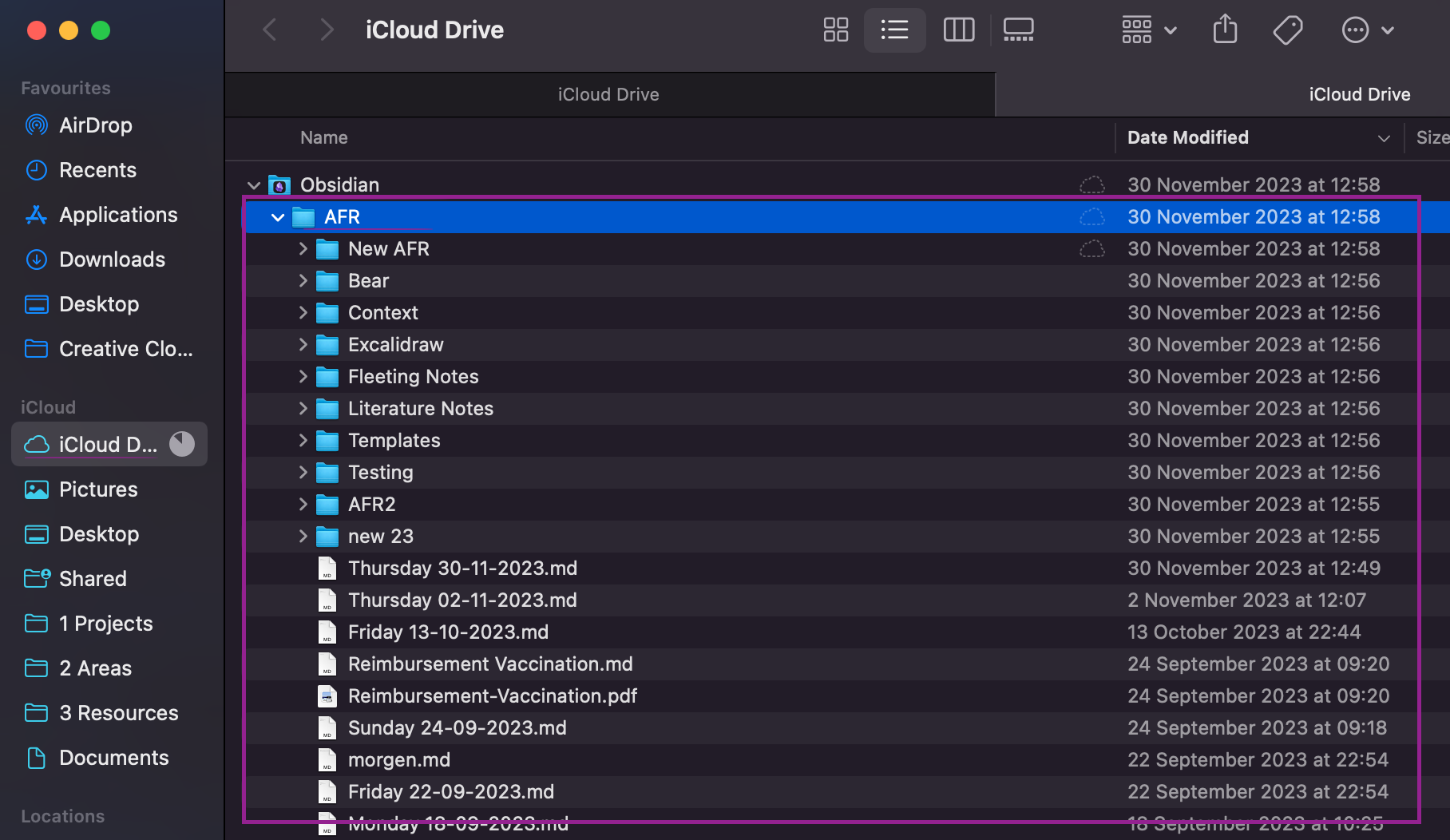1450x840 pixels.
Task: Open Downloads from the sidebar
Action: click(112, 260)
